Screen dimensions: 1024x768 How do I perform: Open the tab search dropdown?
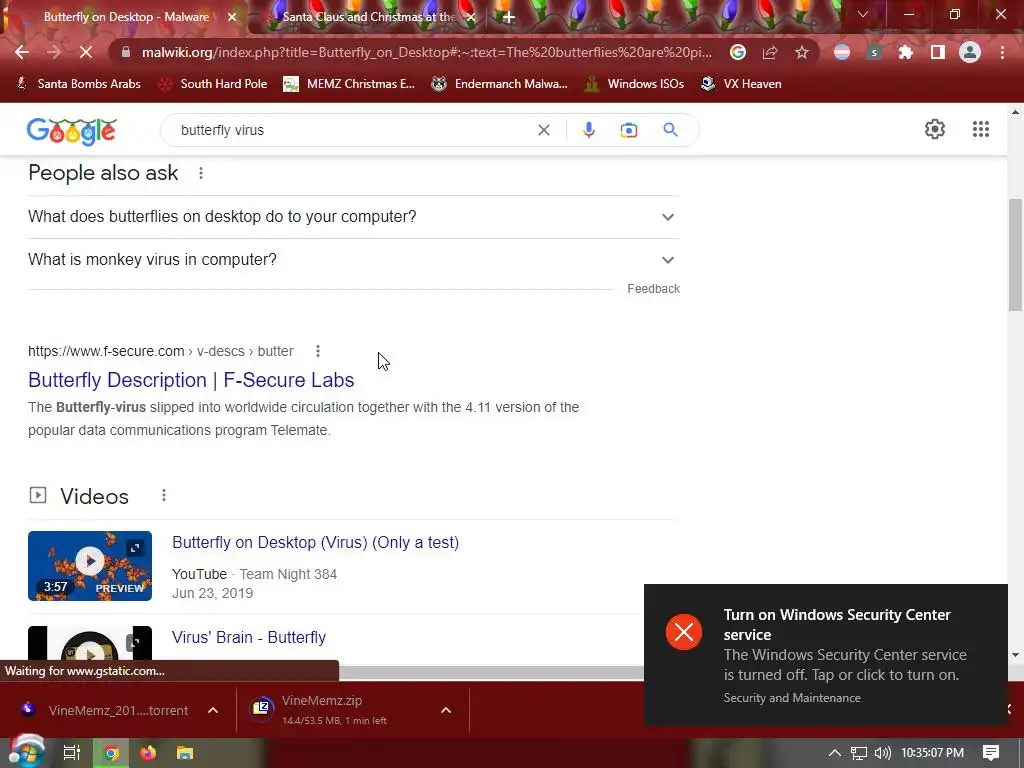pos(863,14)
